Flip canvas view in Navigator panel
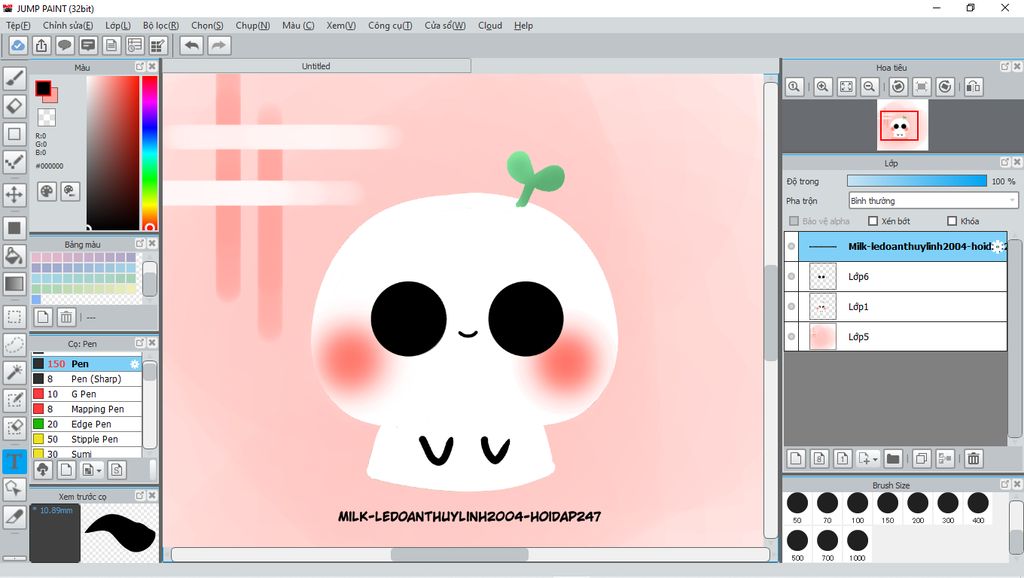Viewport: 1024px width, 578px height. click(973, 86)
